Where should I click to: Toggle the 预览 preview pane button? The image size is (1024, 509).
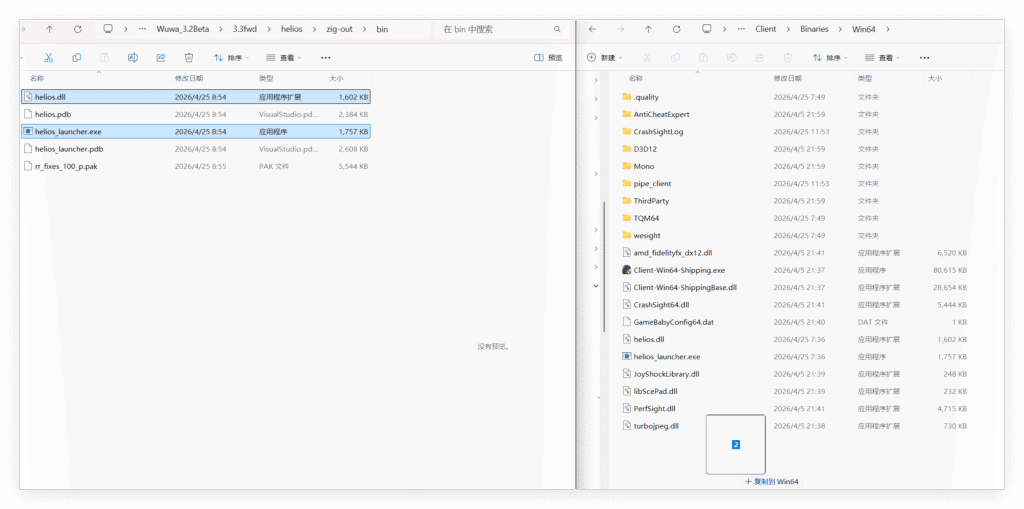(x=548, y=57)
